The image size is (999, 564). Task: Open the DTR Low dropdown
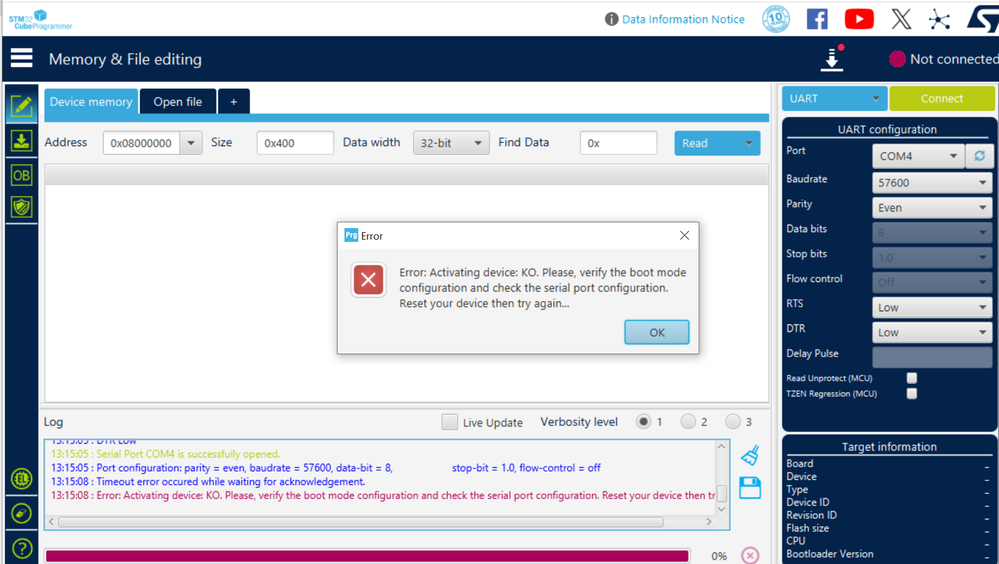(932, 332)
